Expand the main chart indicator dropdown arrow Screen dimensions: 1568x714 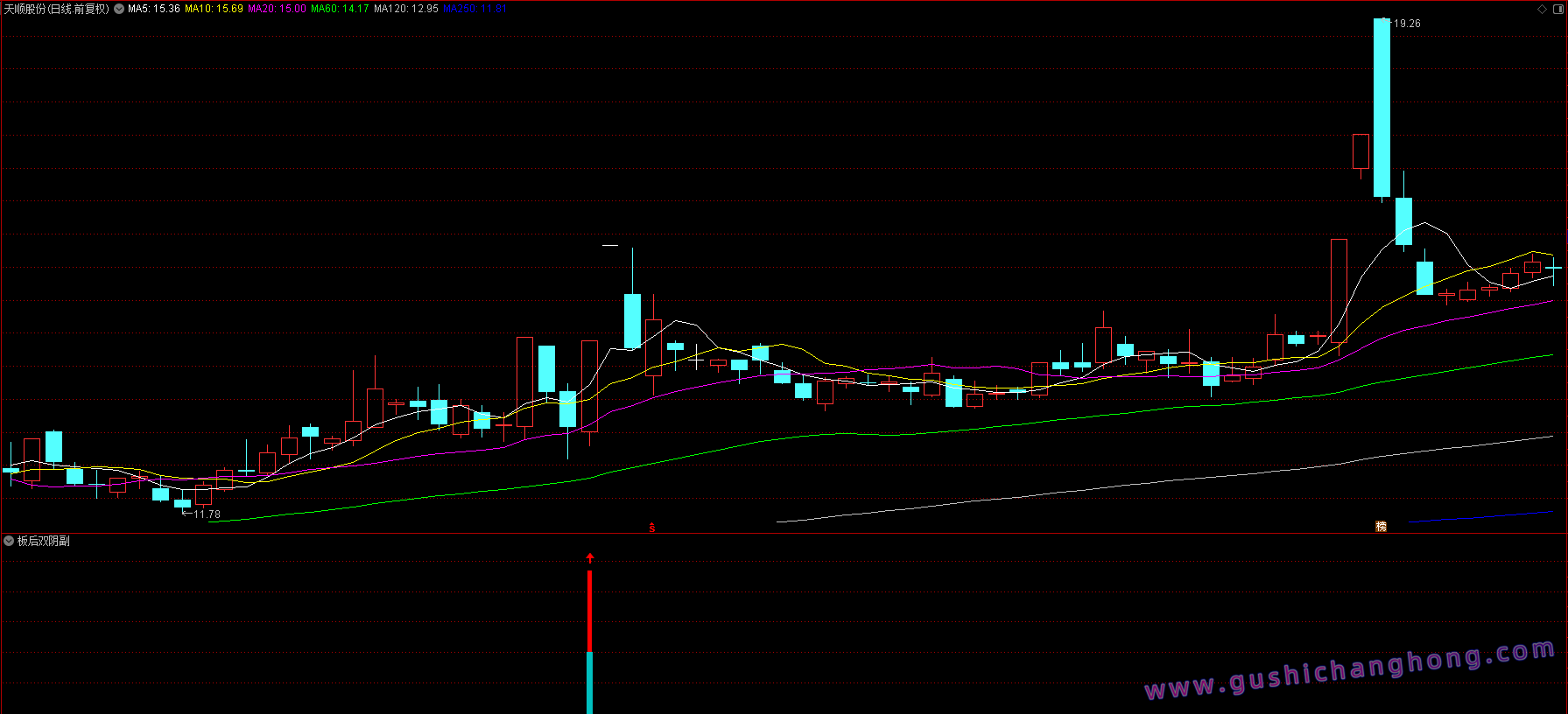[x=119, y=9]
